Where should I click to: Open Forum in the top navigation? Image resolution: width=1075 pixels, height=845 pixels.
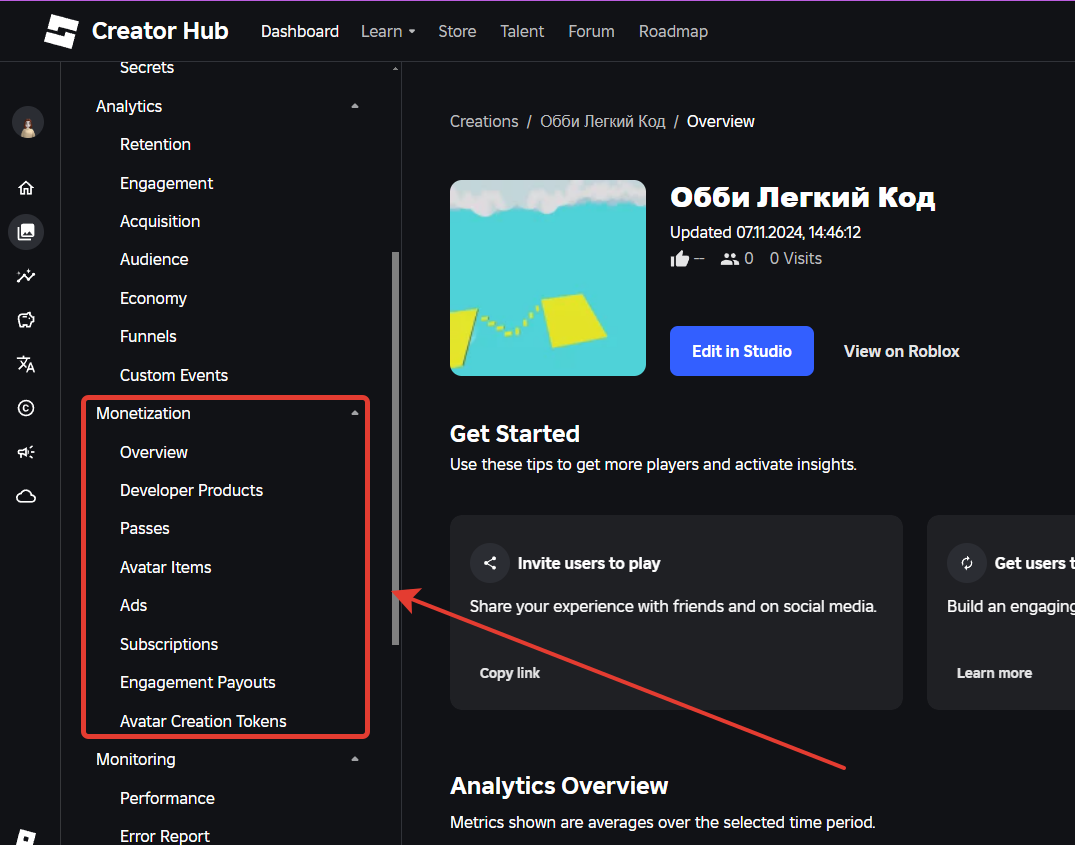coord(591,32)
